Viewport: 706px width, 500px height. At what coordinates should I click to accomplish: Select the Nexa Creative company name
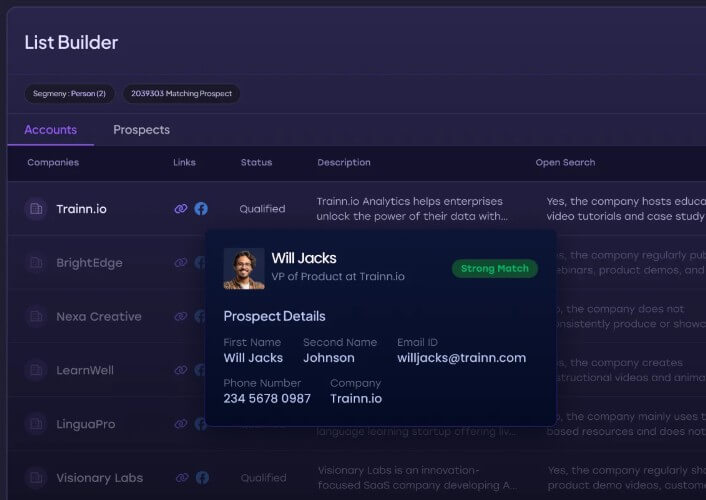coord(99,317)
